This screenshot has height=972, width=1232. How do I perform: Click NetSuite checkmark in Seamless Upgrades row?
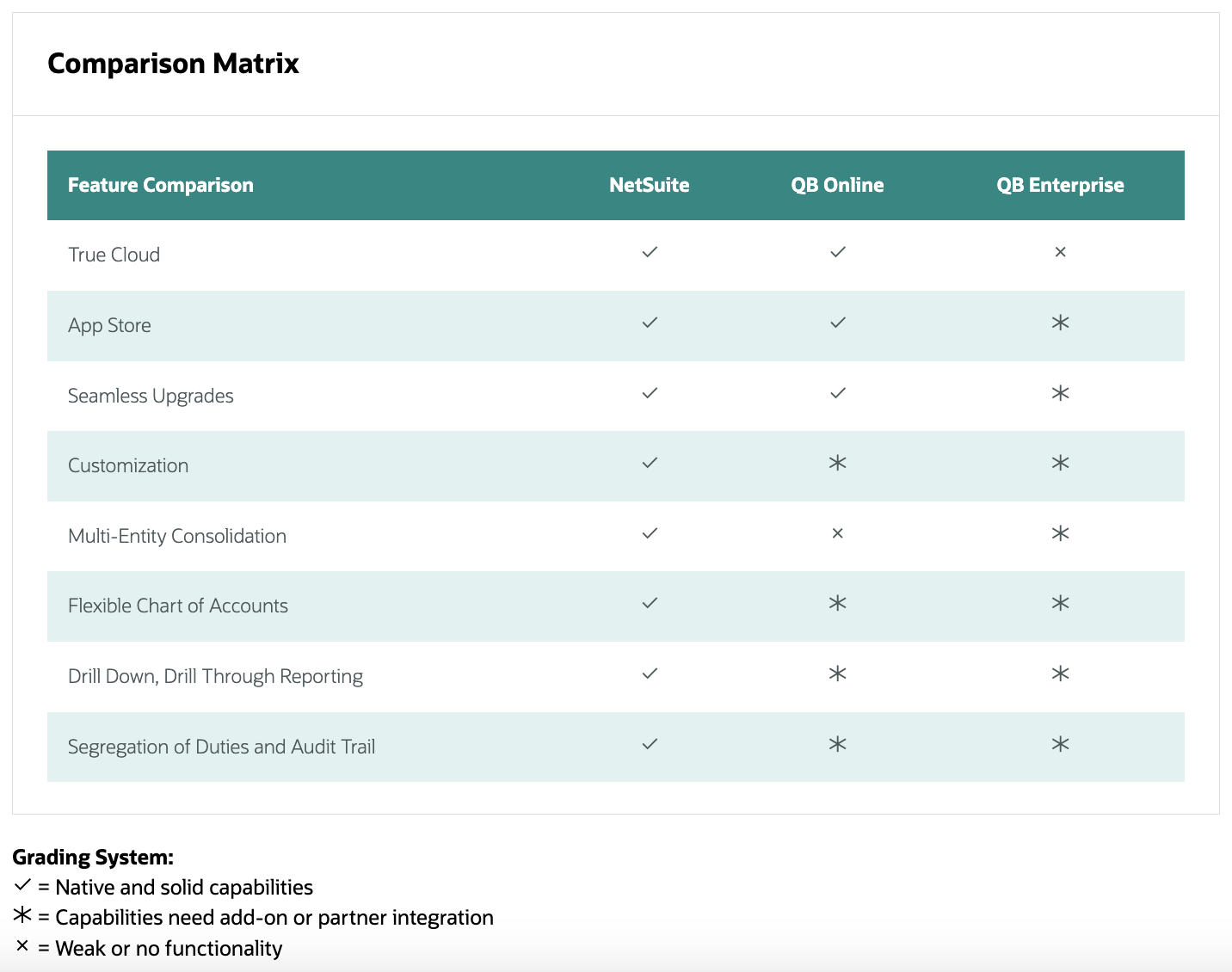coord(650,393)
